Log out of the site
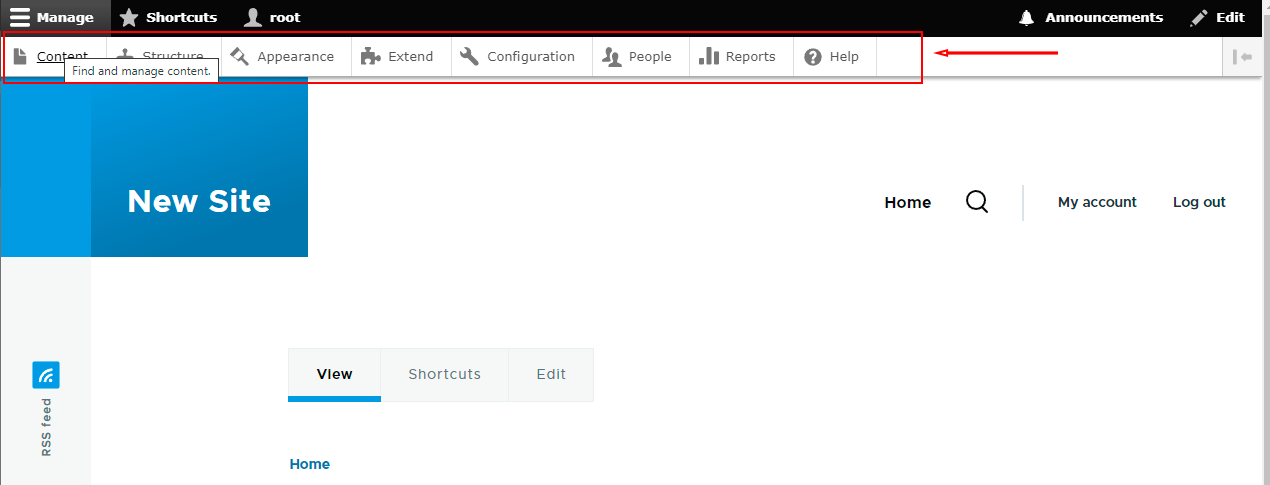Screen dimensions: 1270x485 pos(1199,202)
